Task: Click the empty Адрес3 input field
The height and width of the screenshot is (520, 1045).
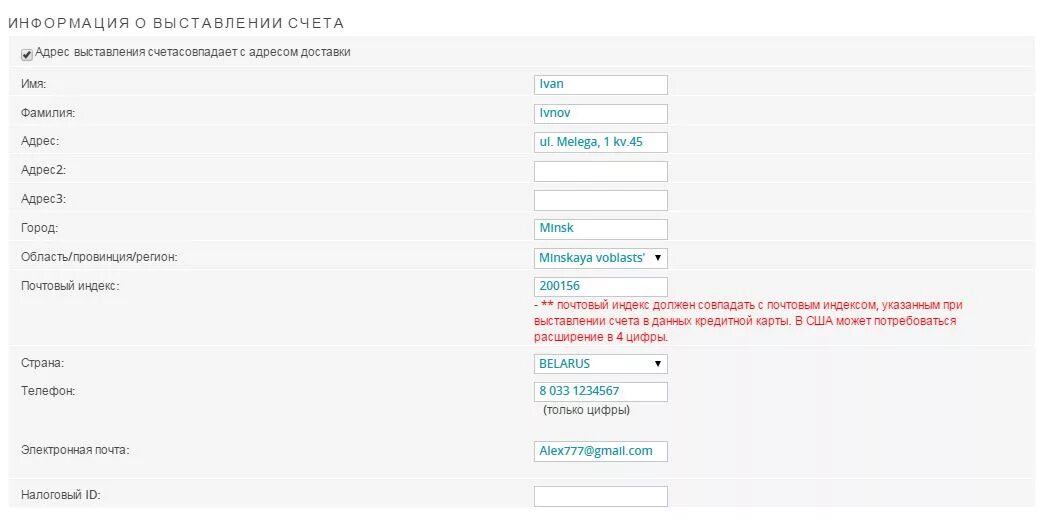Action: click(600, 200)
